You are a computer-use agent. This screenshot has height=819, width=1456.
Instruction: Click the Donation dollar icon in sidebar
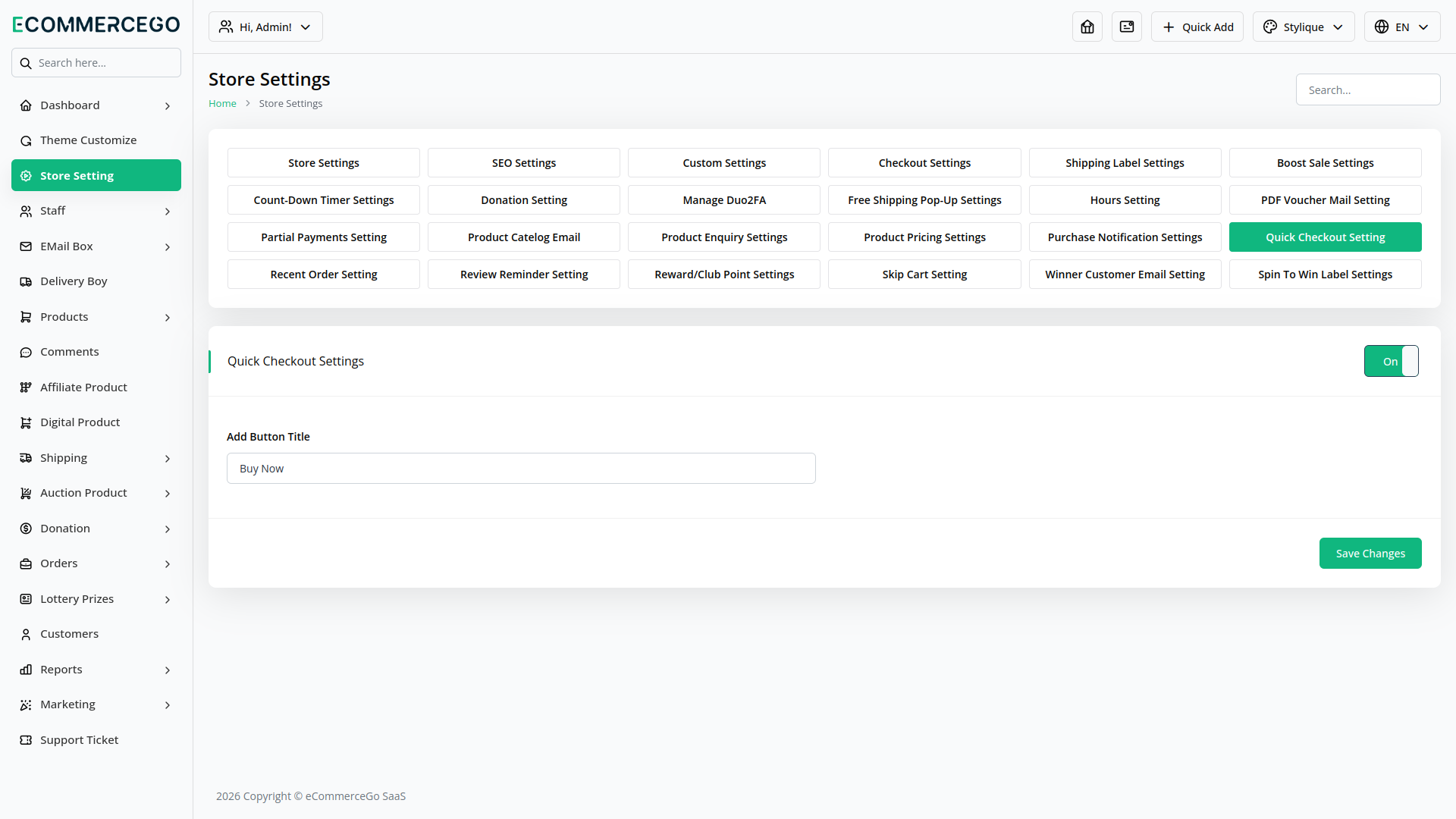pos(26,529)
